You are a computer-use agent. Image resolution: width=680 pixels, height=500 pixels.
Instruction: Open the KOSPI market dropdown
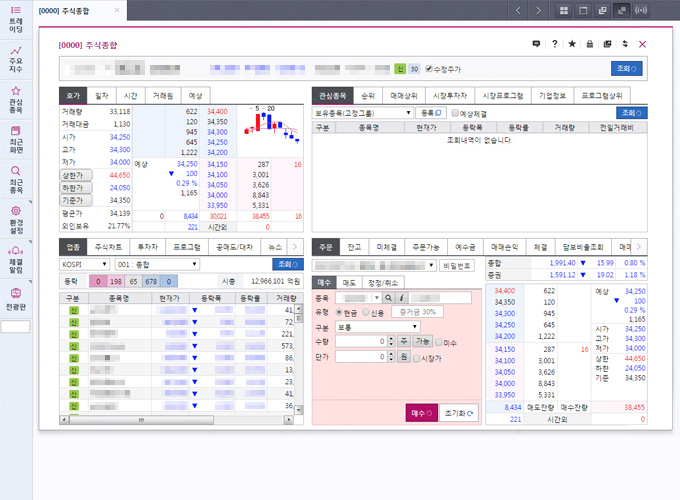[84, 264]
